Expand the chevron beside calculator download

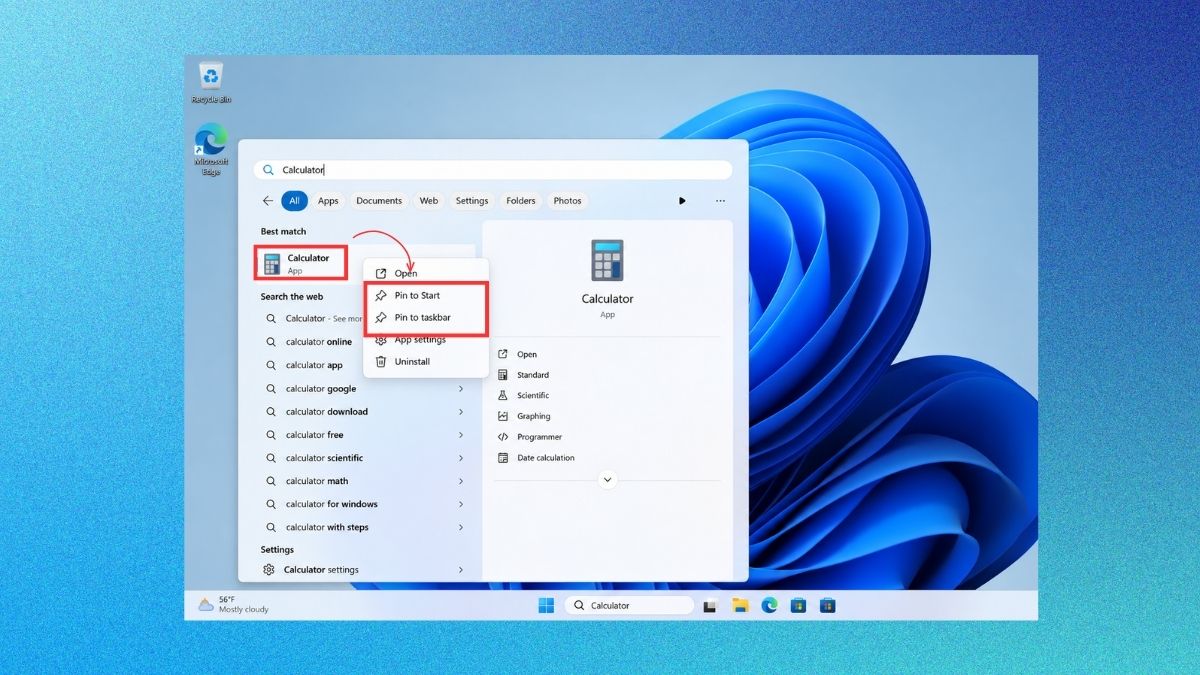(461, 411)
